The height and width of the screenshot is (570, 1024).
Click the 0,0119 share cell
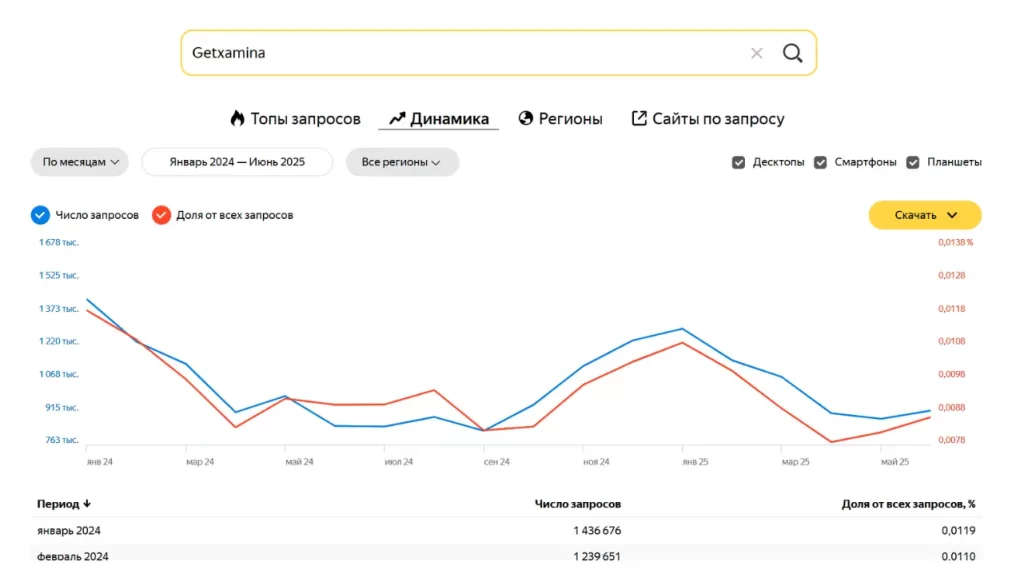click(958, 531)
